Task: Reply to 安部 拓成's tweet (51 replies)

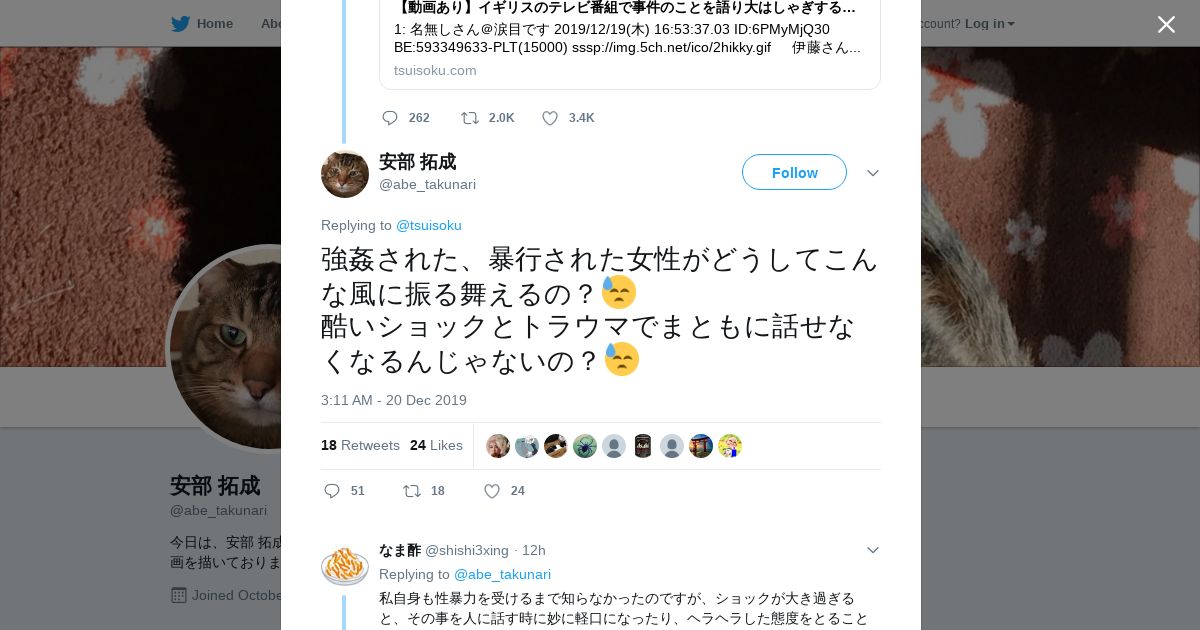Action: (x=333, y=491)
